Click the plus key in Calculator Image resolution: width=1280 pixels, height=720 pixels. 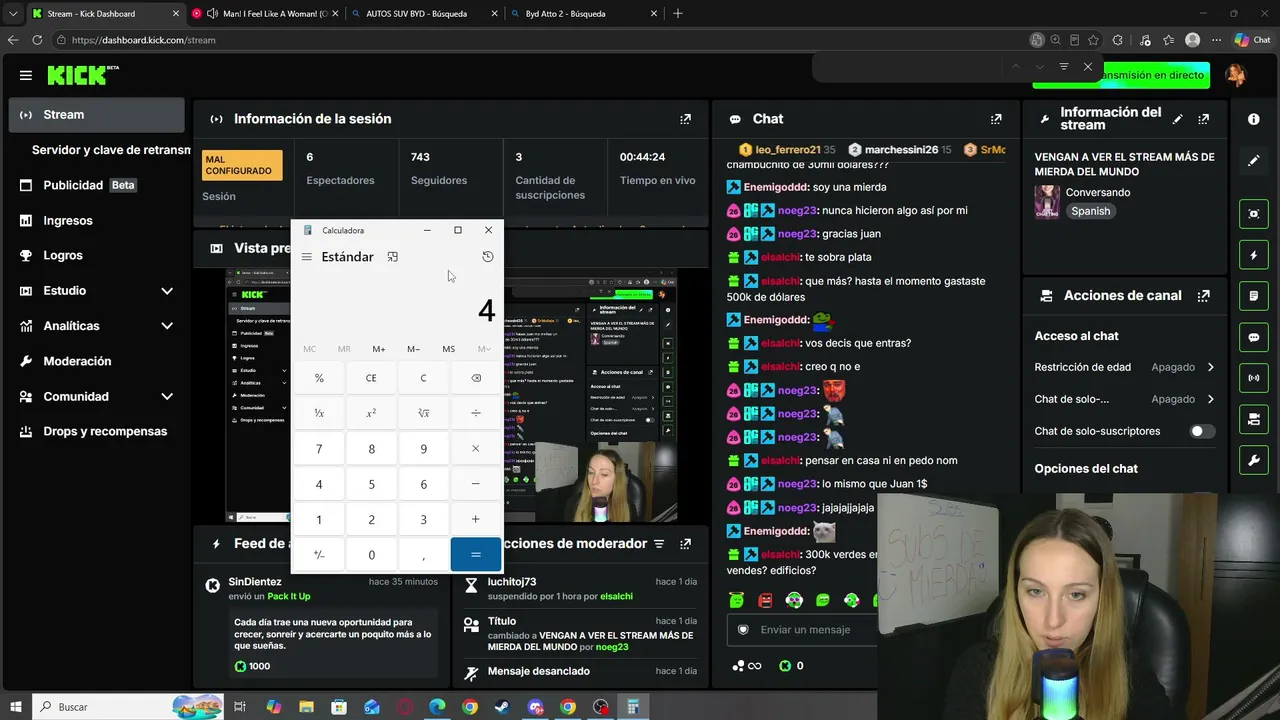475,519
